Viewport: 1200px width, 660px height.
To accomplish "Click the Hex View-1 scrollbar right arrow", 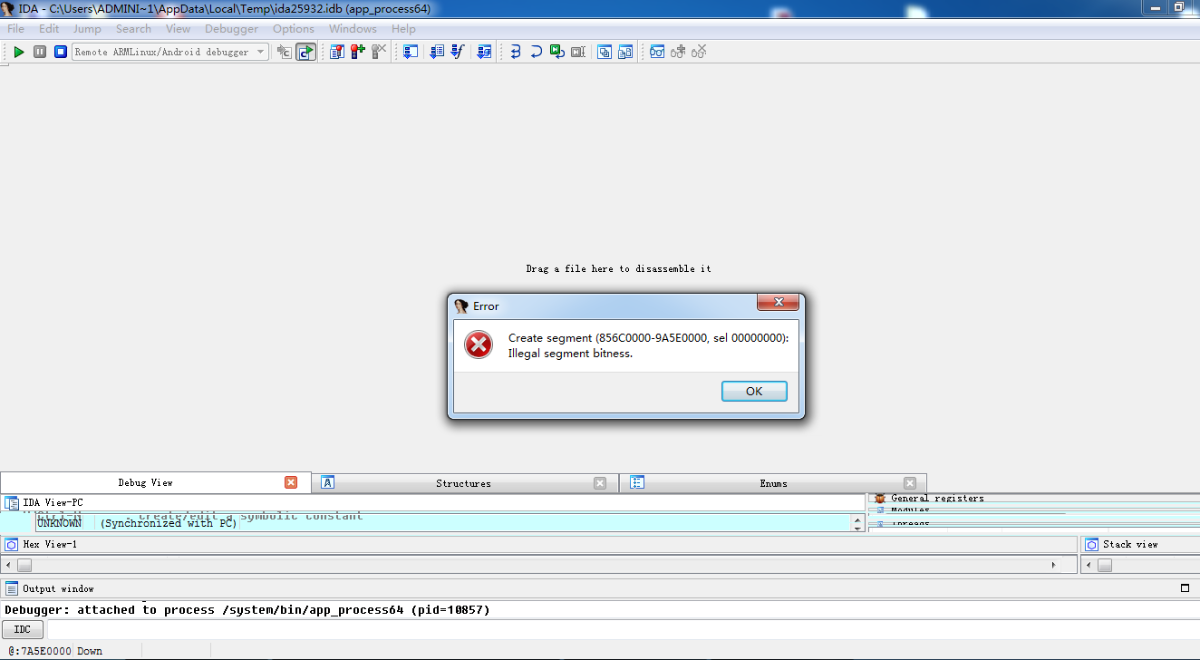I will (x=1053, y=565).
